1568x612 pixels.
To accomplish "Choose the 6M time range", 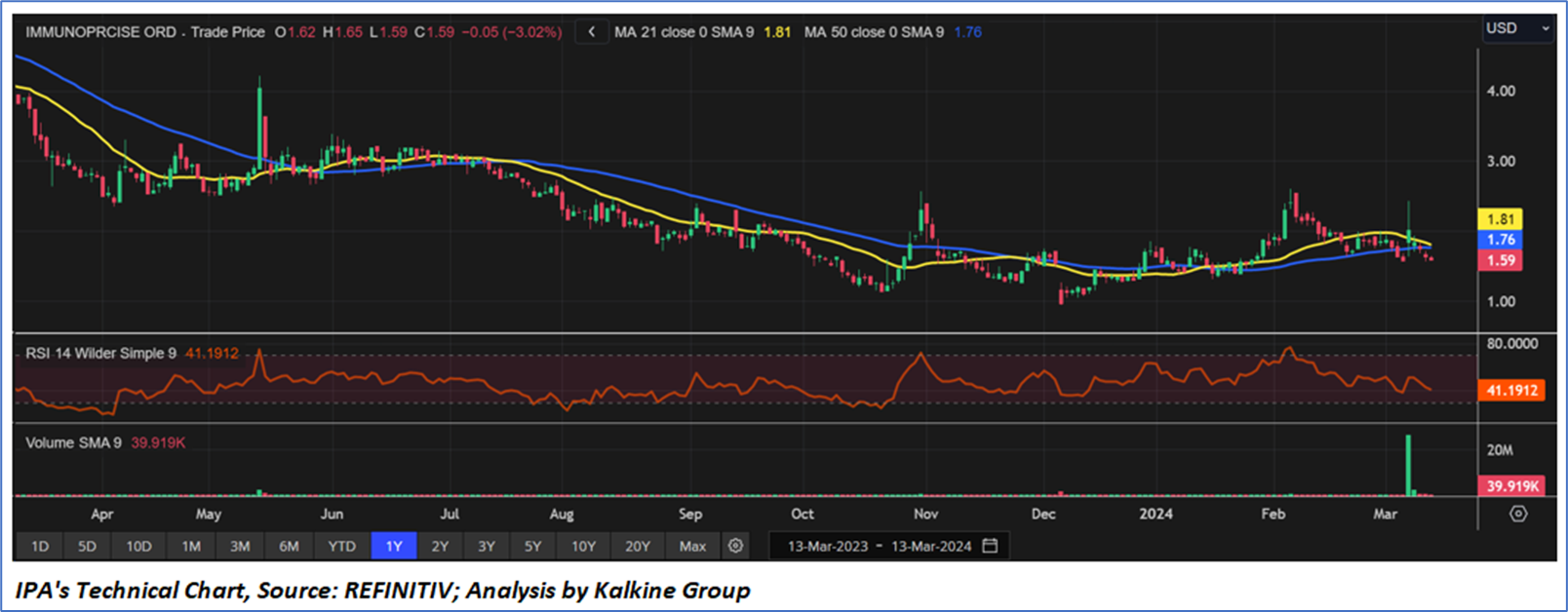I will coord(289,546).
